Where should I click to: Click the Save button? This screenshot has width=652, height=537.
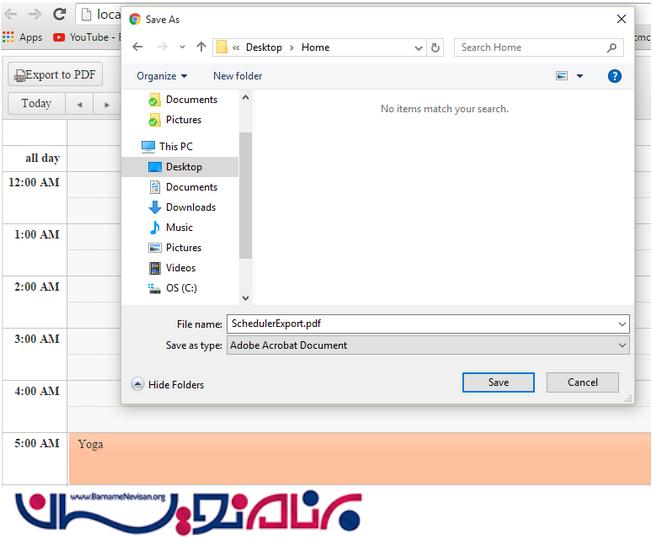click(498, 382)
